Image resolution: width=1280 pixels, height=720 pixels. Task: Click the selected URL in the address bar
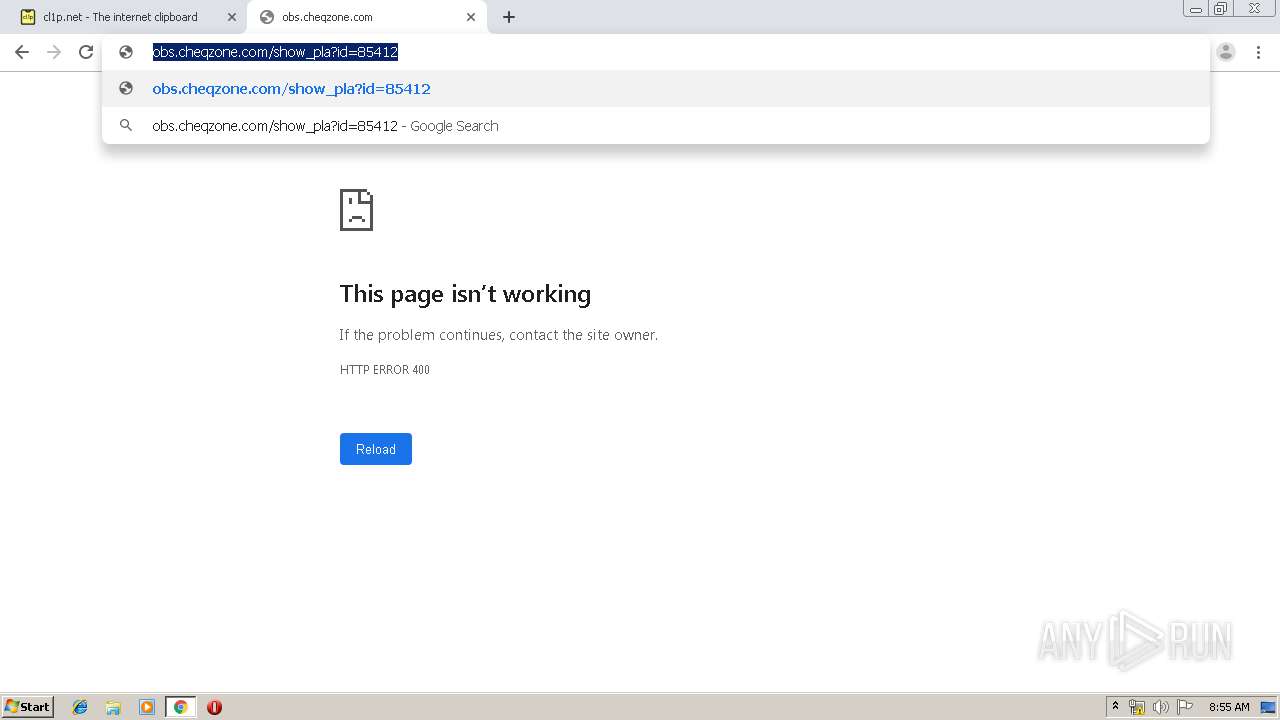(275, 52)
